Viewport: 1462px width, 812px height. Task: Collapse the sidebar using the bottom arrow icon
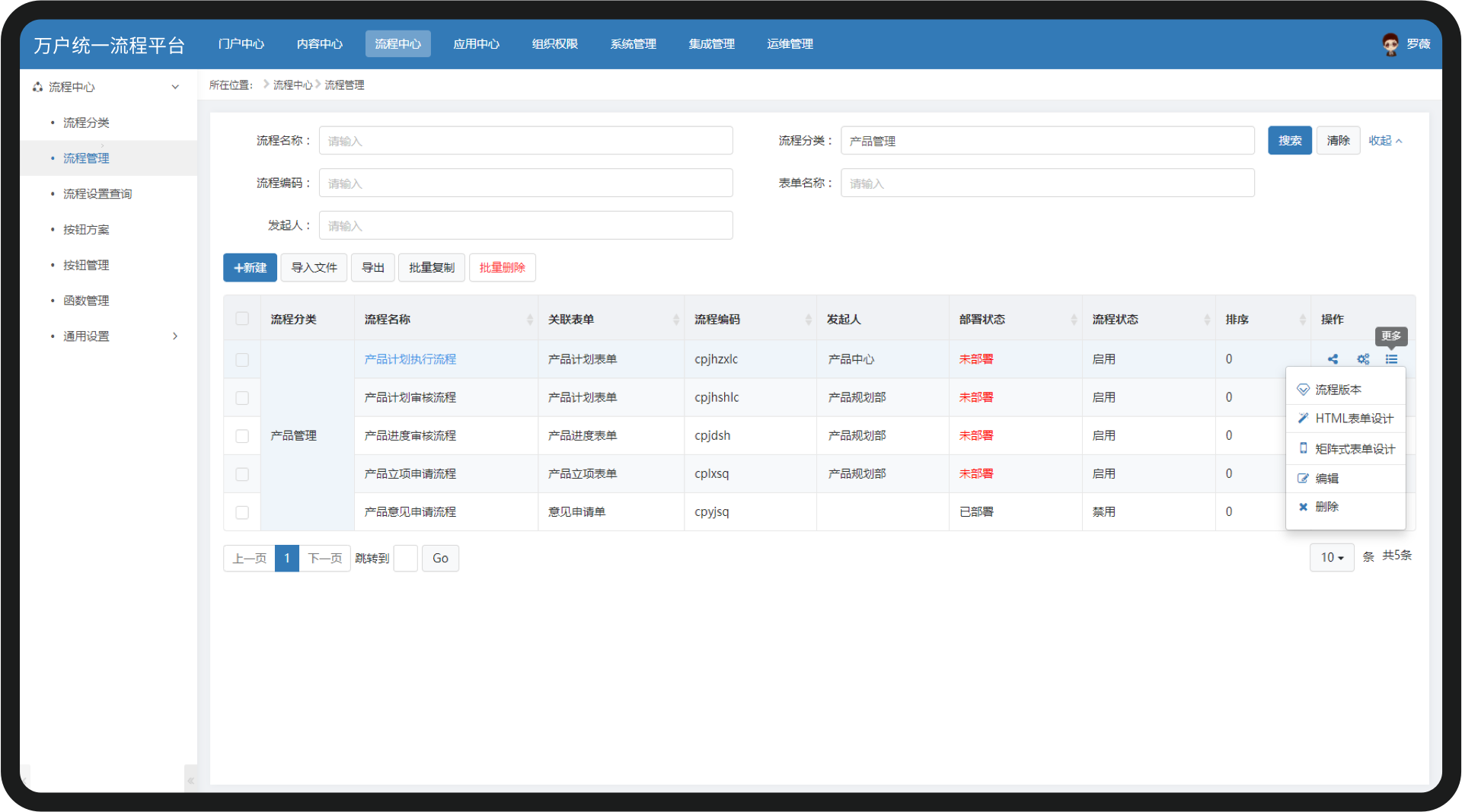click(x=190, y=780)
